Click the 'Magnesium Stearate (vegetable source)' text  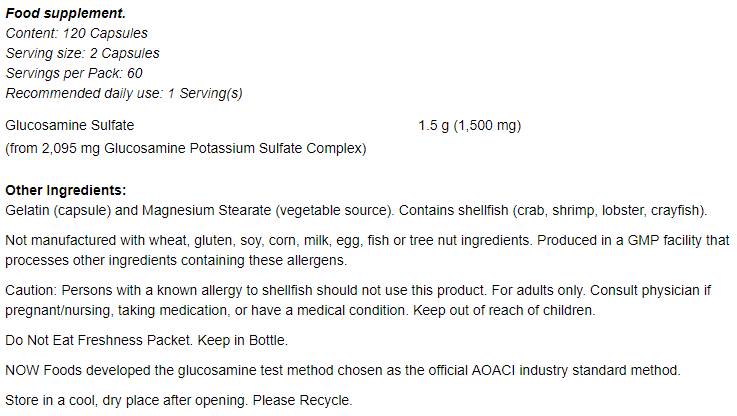265,210
